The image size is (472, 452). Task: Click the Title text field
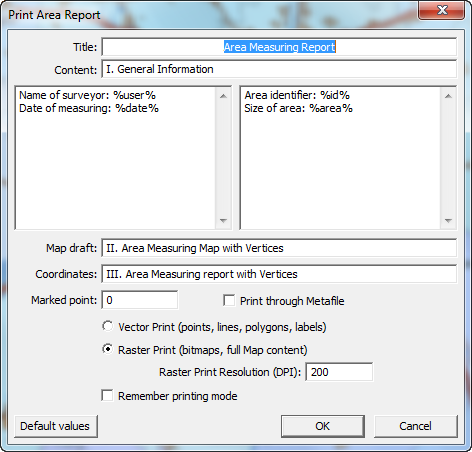pyautogui.click(x=279, y=47)
